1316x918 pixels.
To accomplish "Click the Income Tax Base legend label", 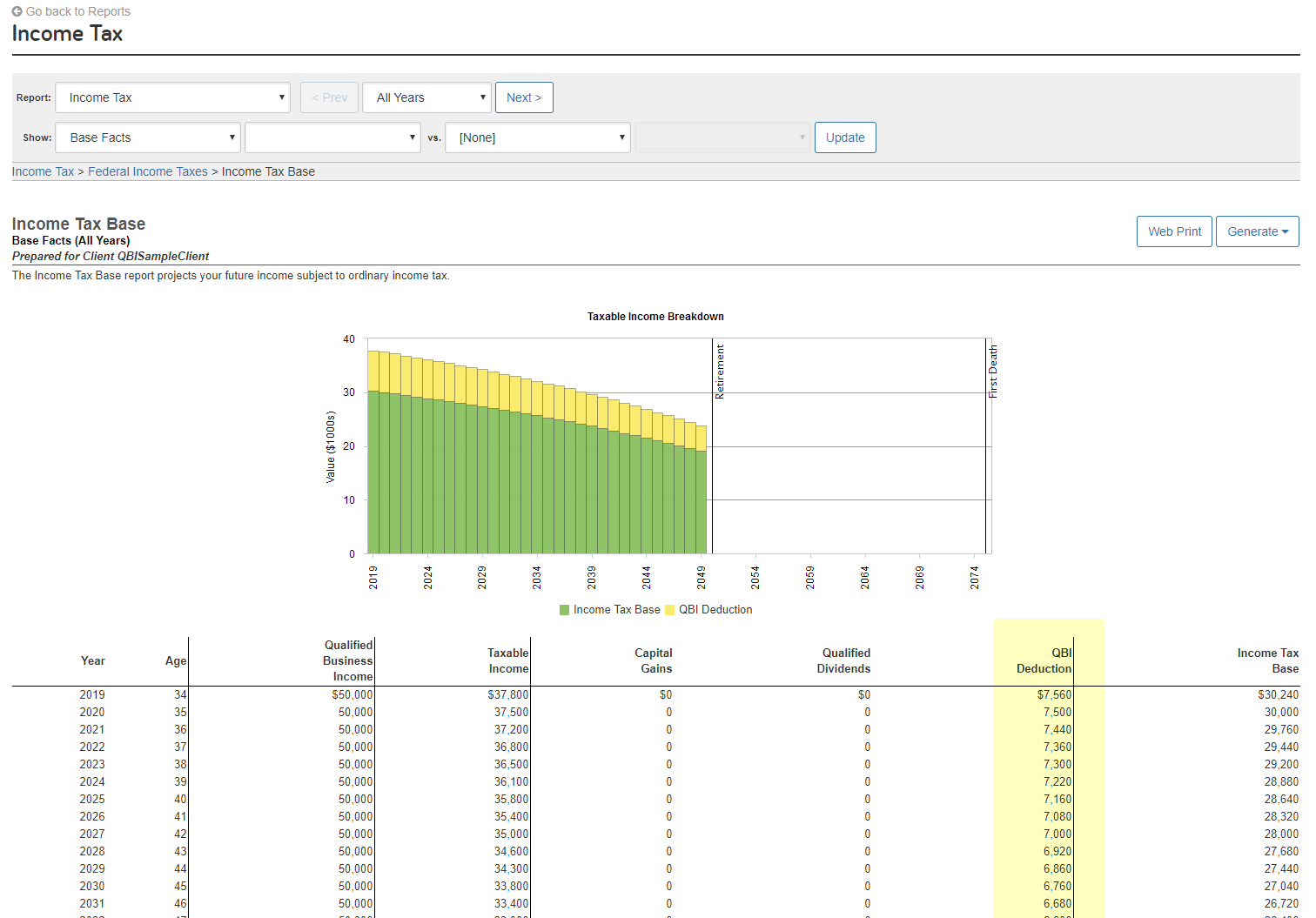I will tap(616, 610).
